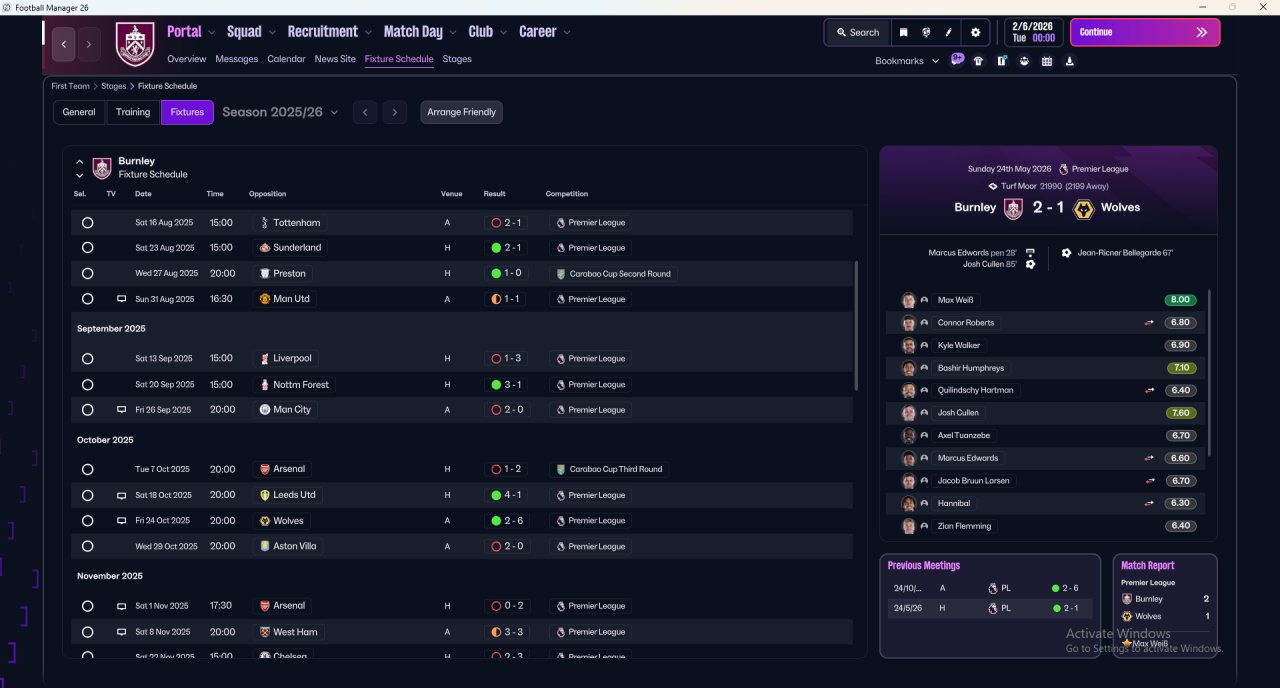Open the Season 2025/26 selector
This screenshot has height=688, width=1280.
click(x=280, y=112)
